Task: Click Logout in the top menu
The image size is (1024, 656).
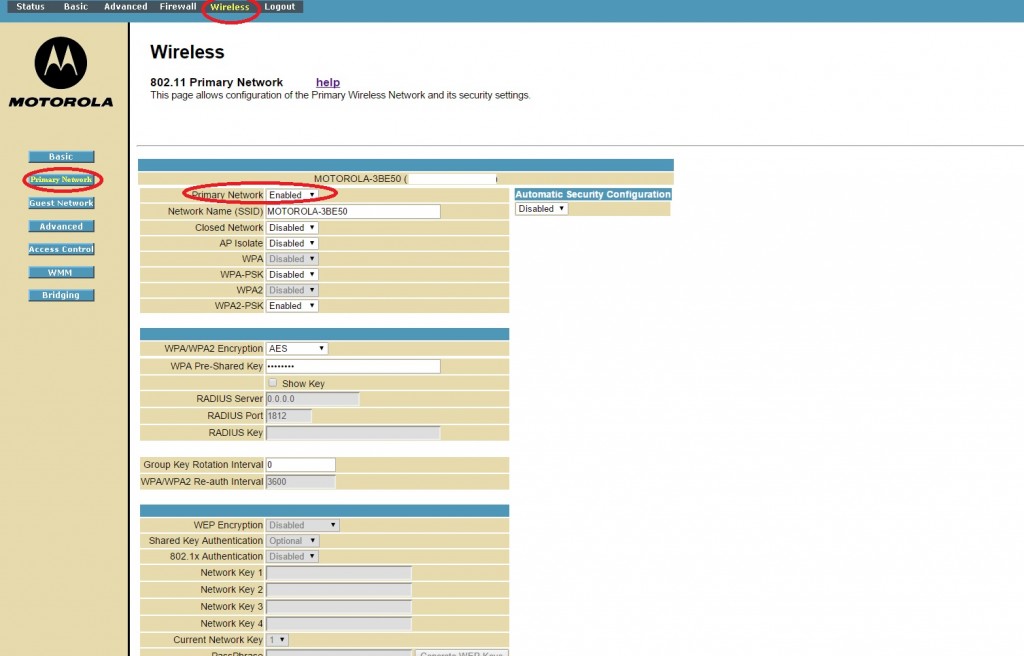Action: point(279,7)
